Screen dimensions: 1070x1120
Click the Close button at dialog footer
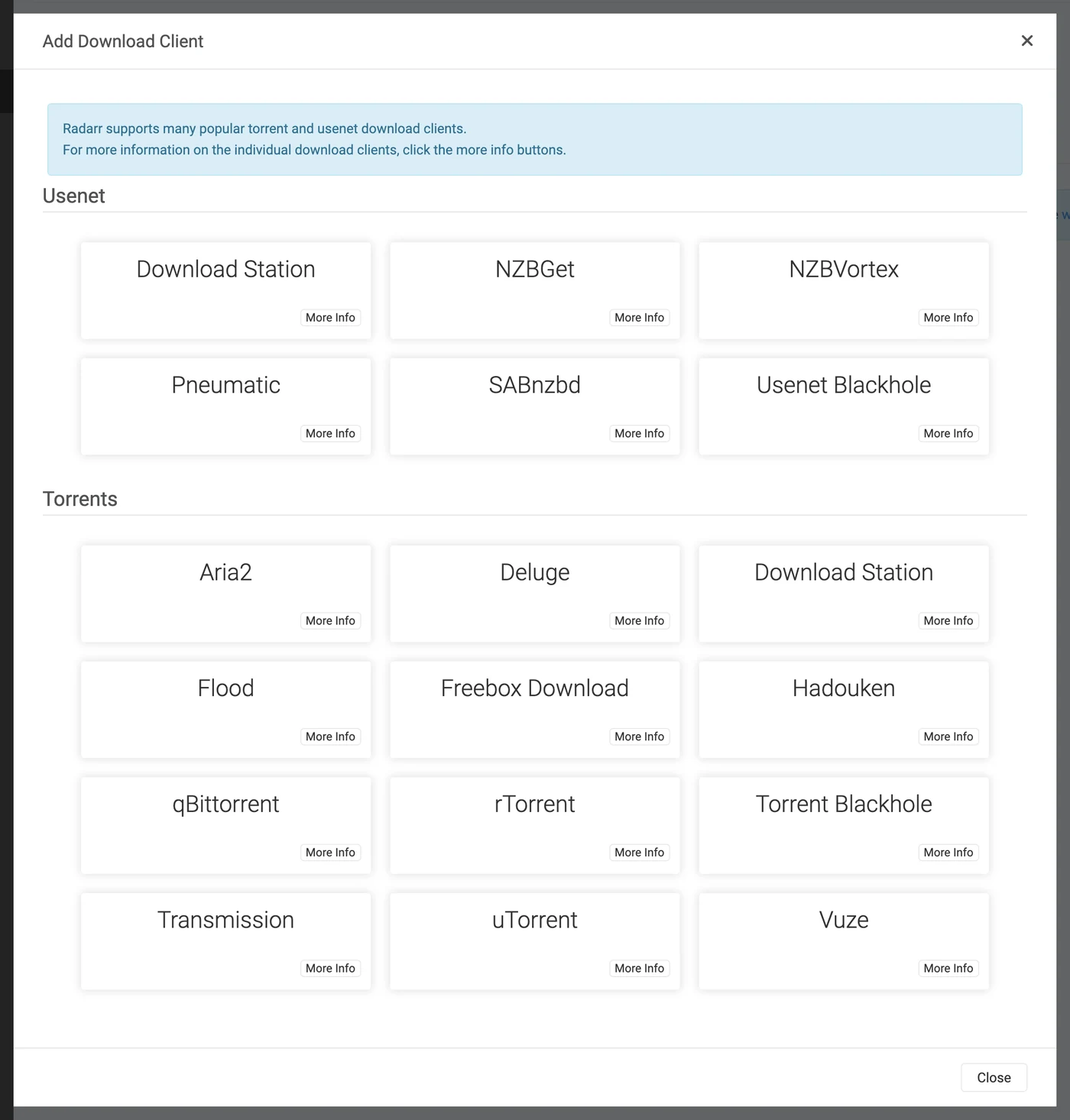[994, 1077]
